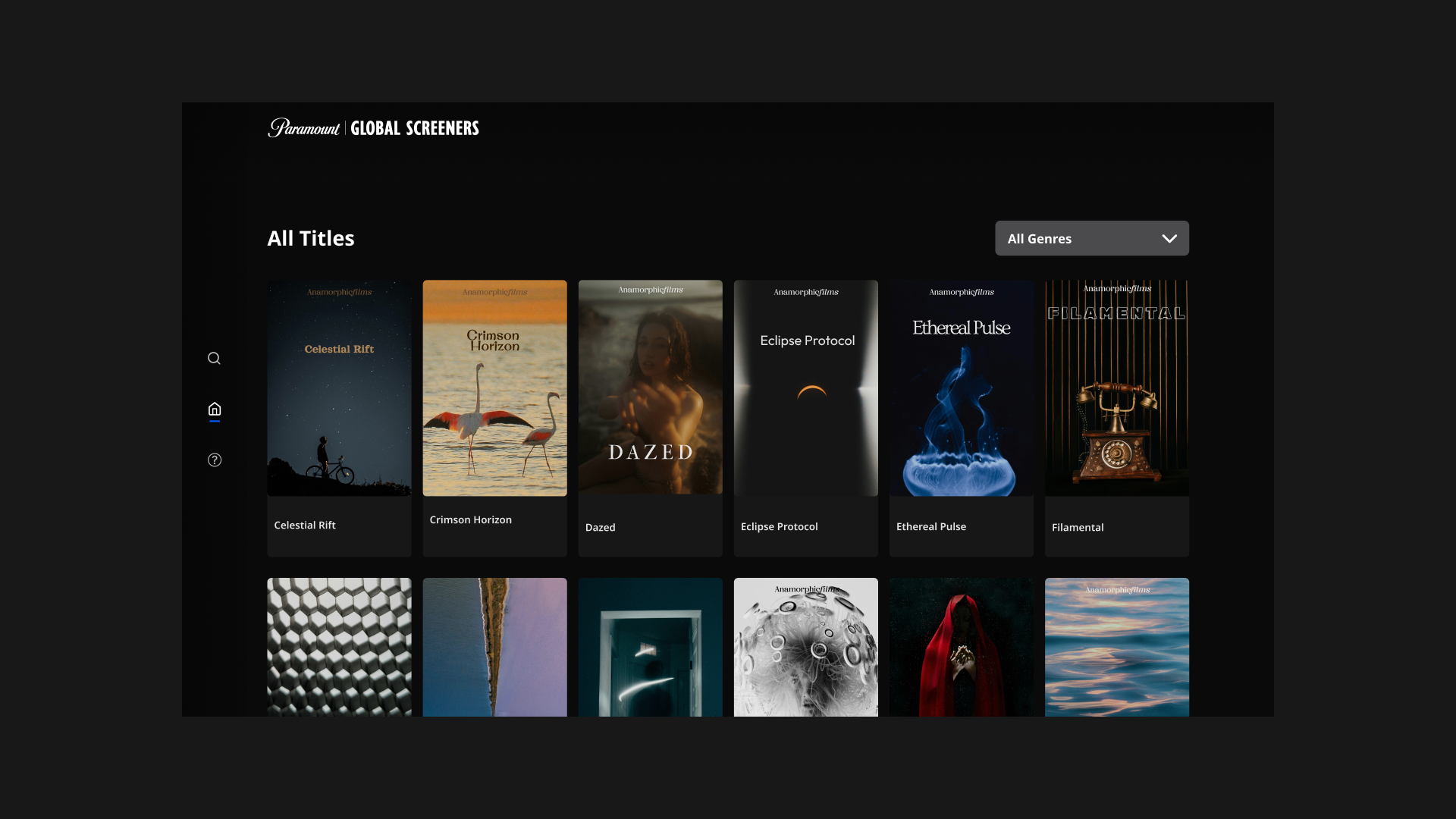Click the Dazed title label

click(x=600, y=527)
